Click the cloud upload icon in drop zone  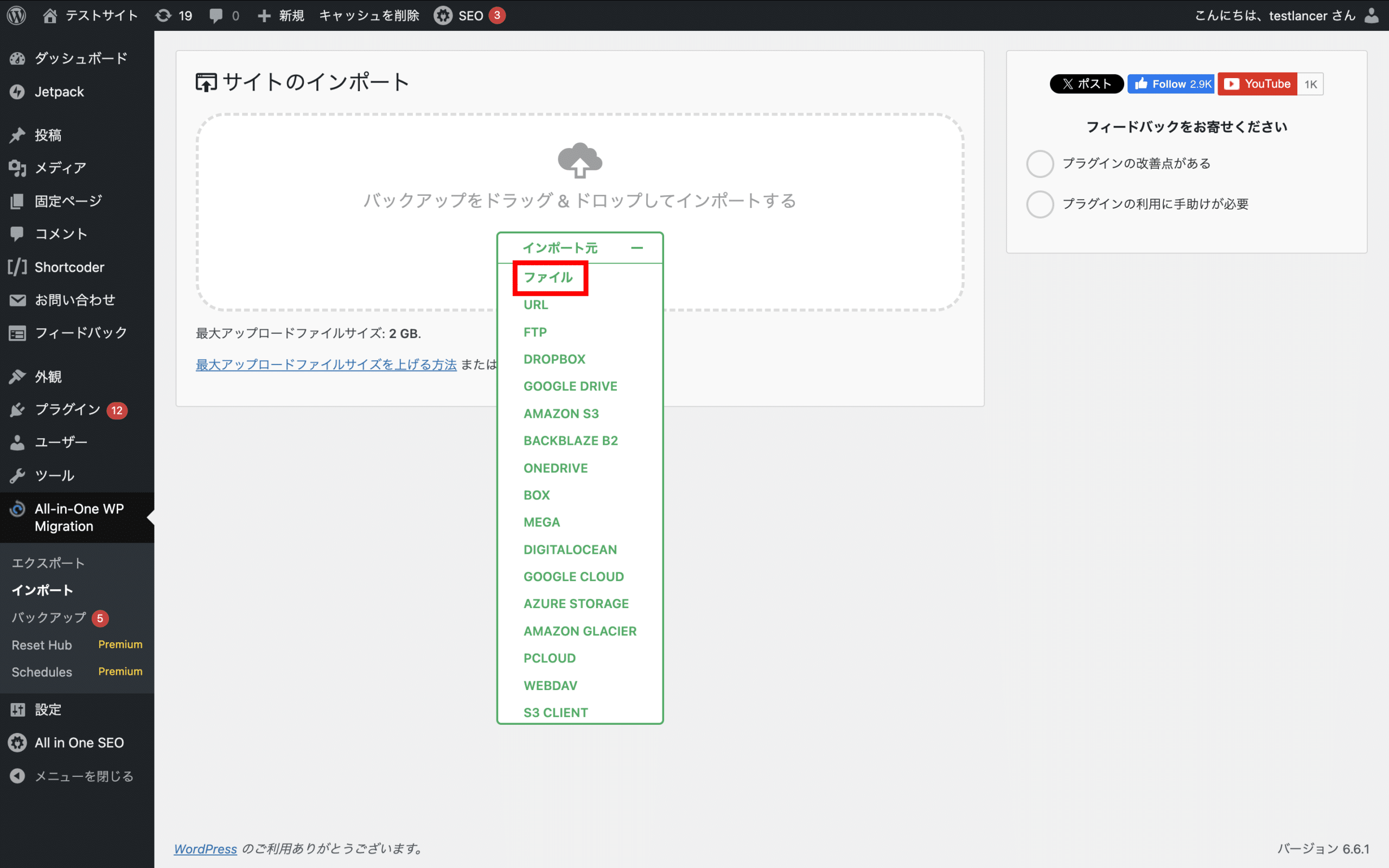coord(579,160)
